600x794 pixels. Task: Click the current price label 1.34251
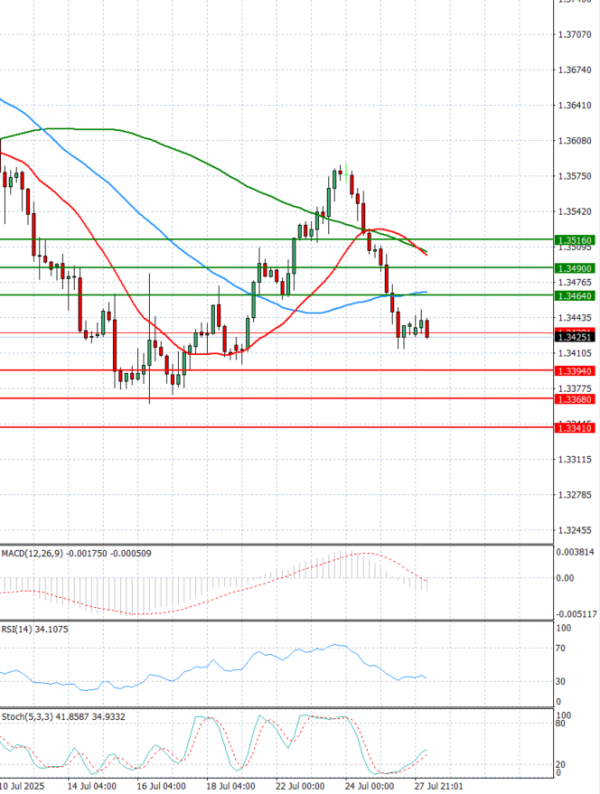(575, 337)
